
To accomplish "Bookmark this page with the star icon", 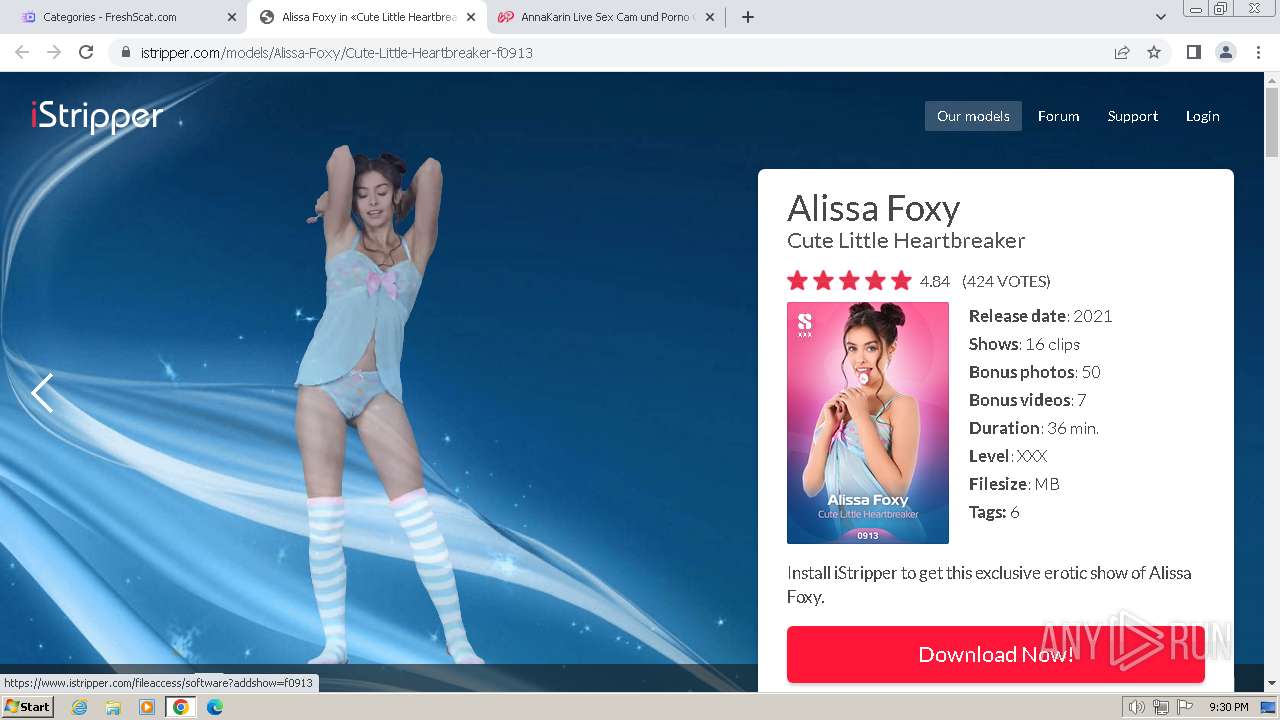I will (1154, 53).
